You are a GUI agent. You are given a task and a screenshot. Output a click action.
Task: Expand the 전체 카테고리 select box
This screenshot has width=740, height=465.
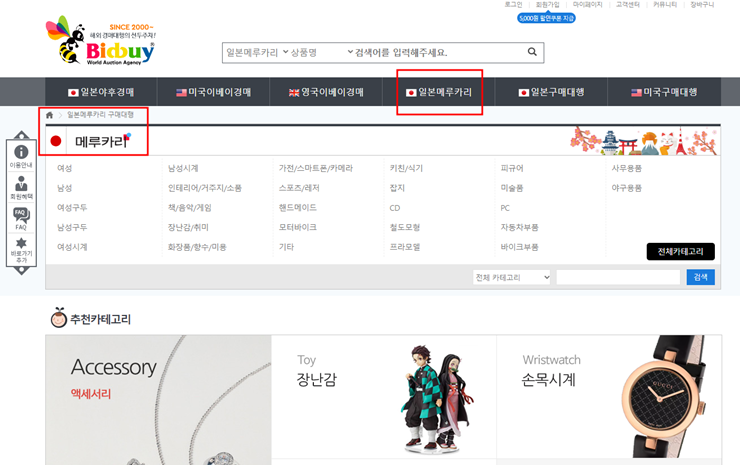(512, 278)
